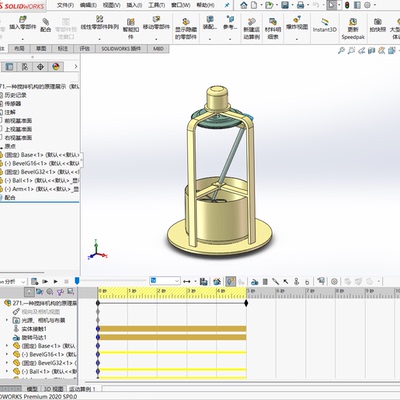
Task: Click Play from Start in motion toolbar
Action: tap(45, 282)
